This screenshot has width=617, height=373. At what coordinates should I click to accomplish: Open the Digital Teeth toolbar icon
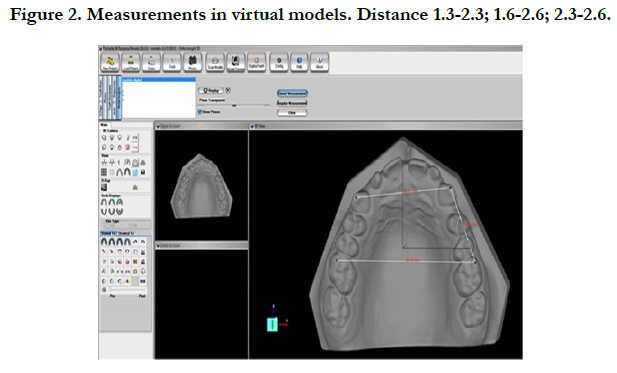257,62
